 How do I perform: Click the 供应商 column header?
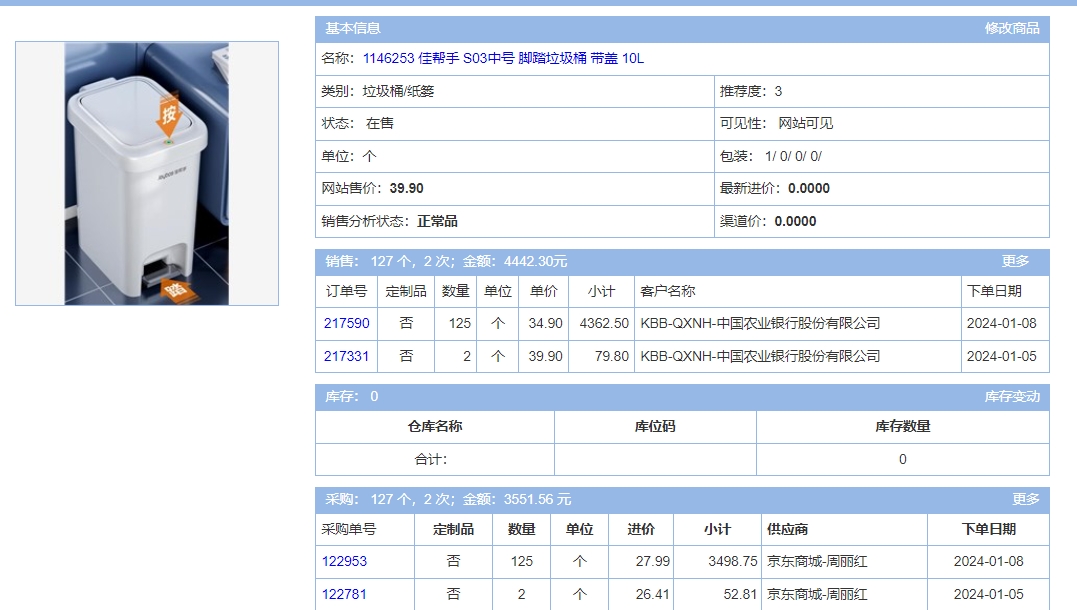tap(844, 530)
